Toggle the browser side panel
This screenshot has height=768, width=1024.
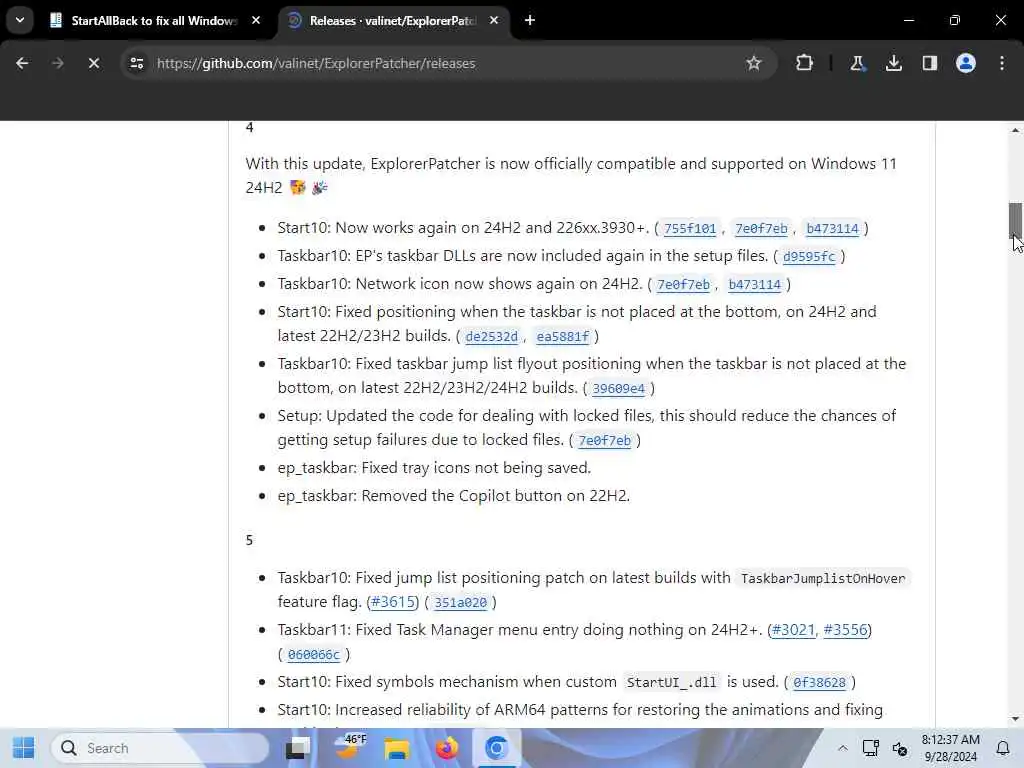click(x=929, y=63)
